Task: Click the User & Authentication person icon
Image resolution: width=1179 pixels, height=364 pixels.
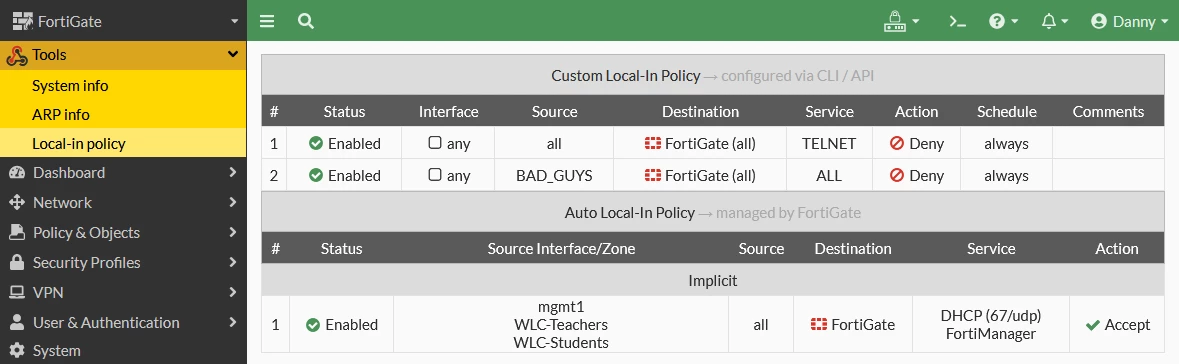Action: tap(17, 323)
